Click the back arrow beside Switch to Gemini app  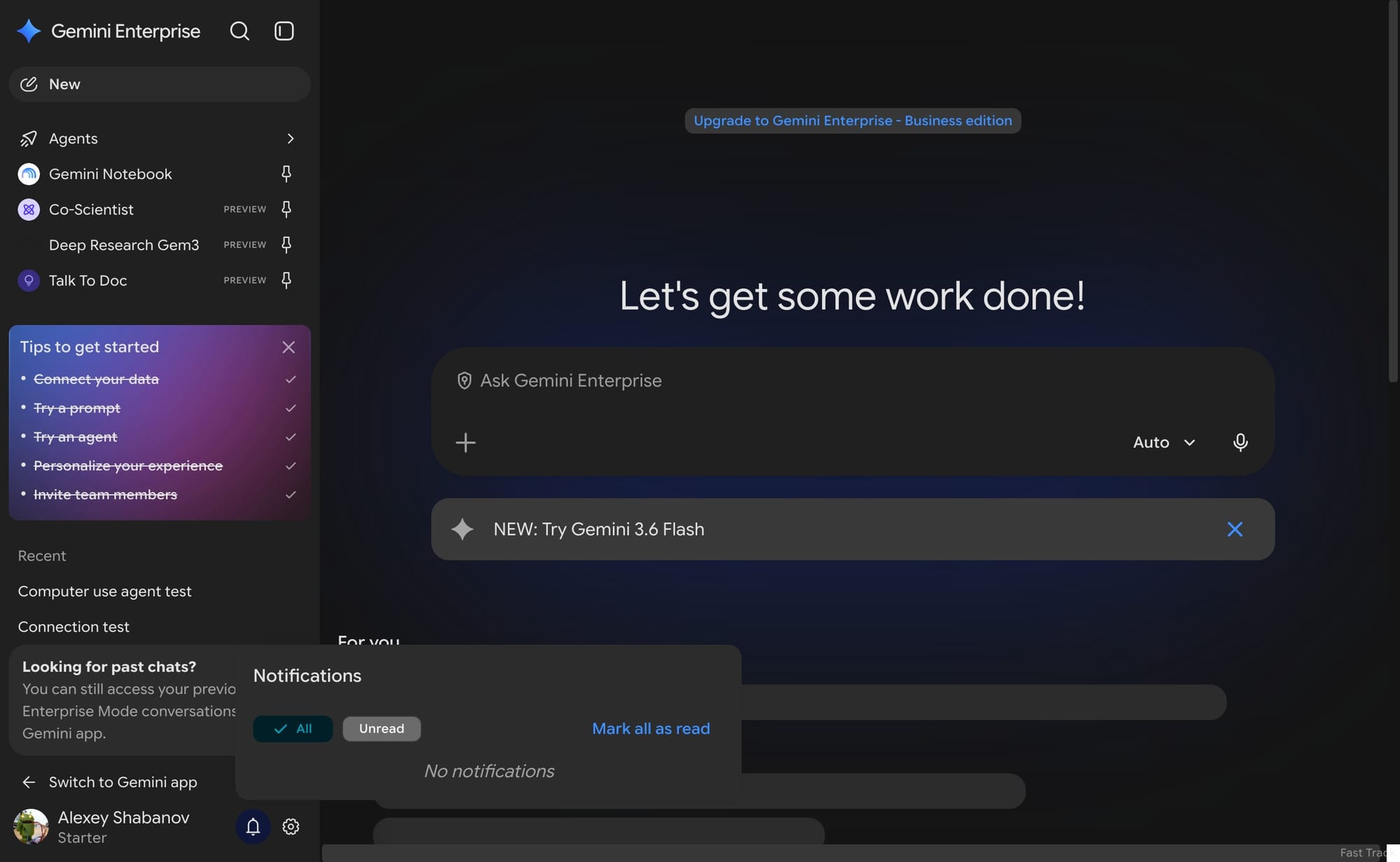29,782
